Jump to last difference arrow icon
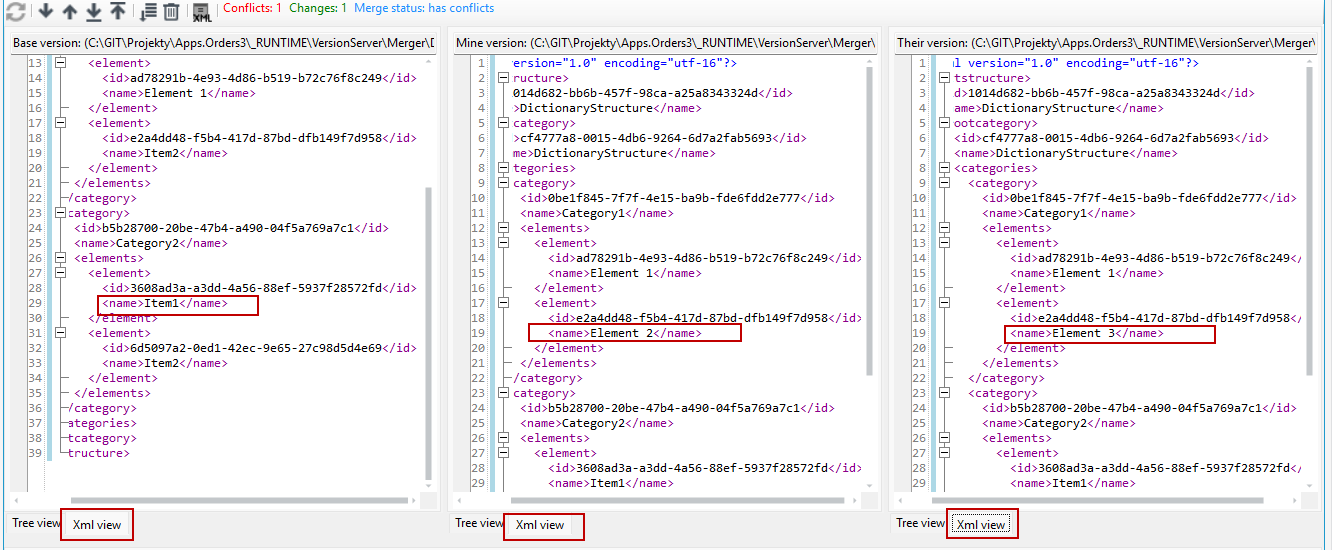This screenshot has width=1332, height=550. tap(93, 12)
